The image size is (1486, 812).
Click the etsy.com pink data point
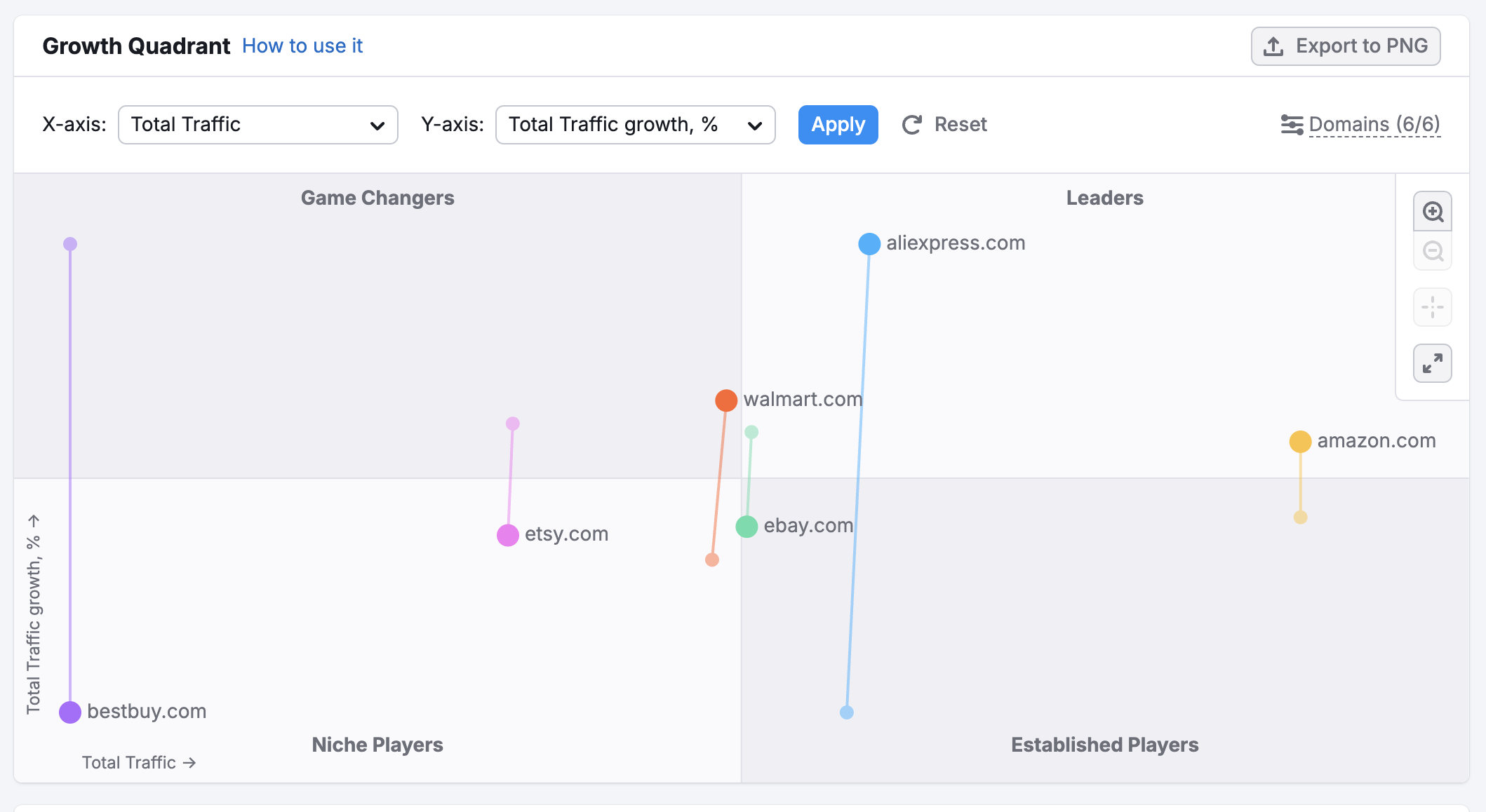pyautogui.click(x=507, y=535)
